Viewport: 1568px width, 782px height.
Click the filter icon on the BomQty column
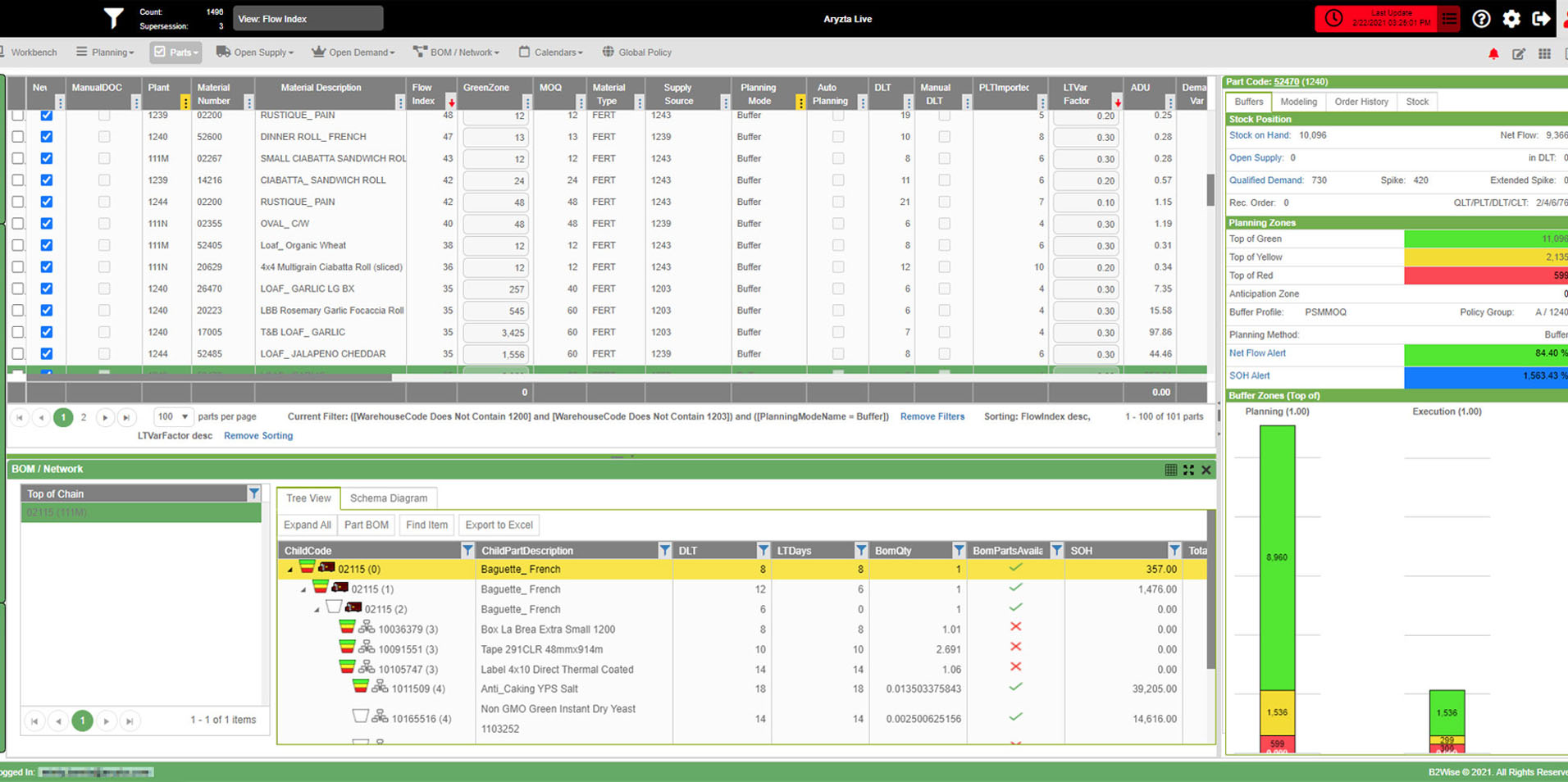point(959,550)
